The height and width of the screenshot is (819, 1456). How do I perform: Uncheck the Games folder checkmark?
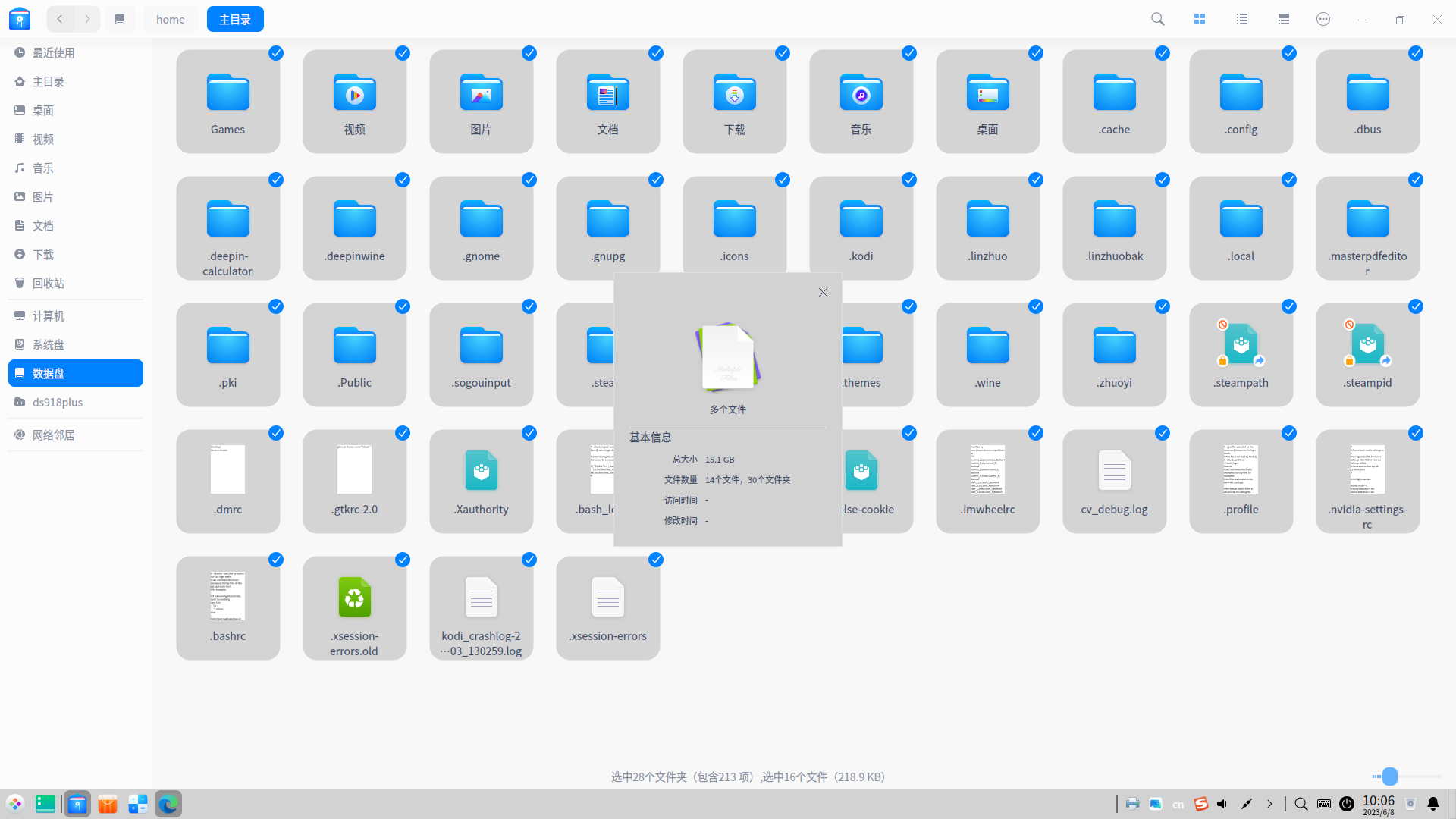pyautogui.click(x=276, y=53)
